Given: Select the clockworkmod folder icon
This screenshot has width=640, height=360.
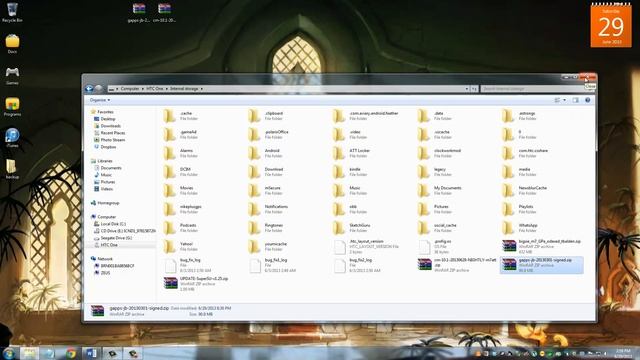Looking at the screenshot, I should click(424, 153).
